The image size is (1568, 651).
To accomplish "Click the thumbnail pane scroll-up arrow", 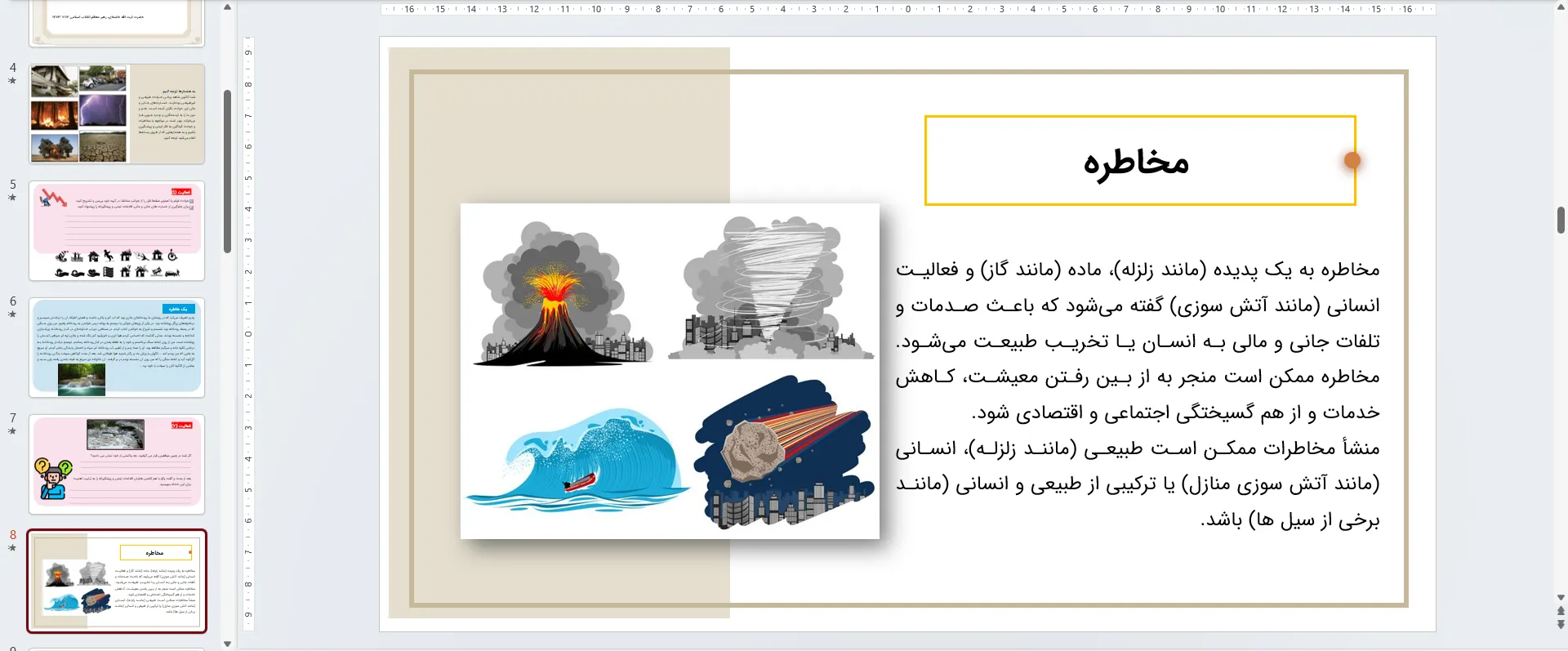I will [227, 7].
